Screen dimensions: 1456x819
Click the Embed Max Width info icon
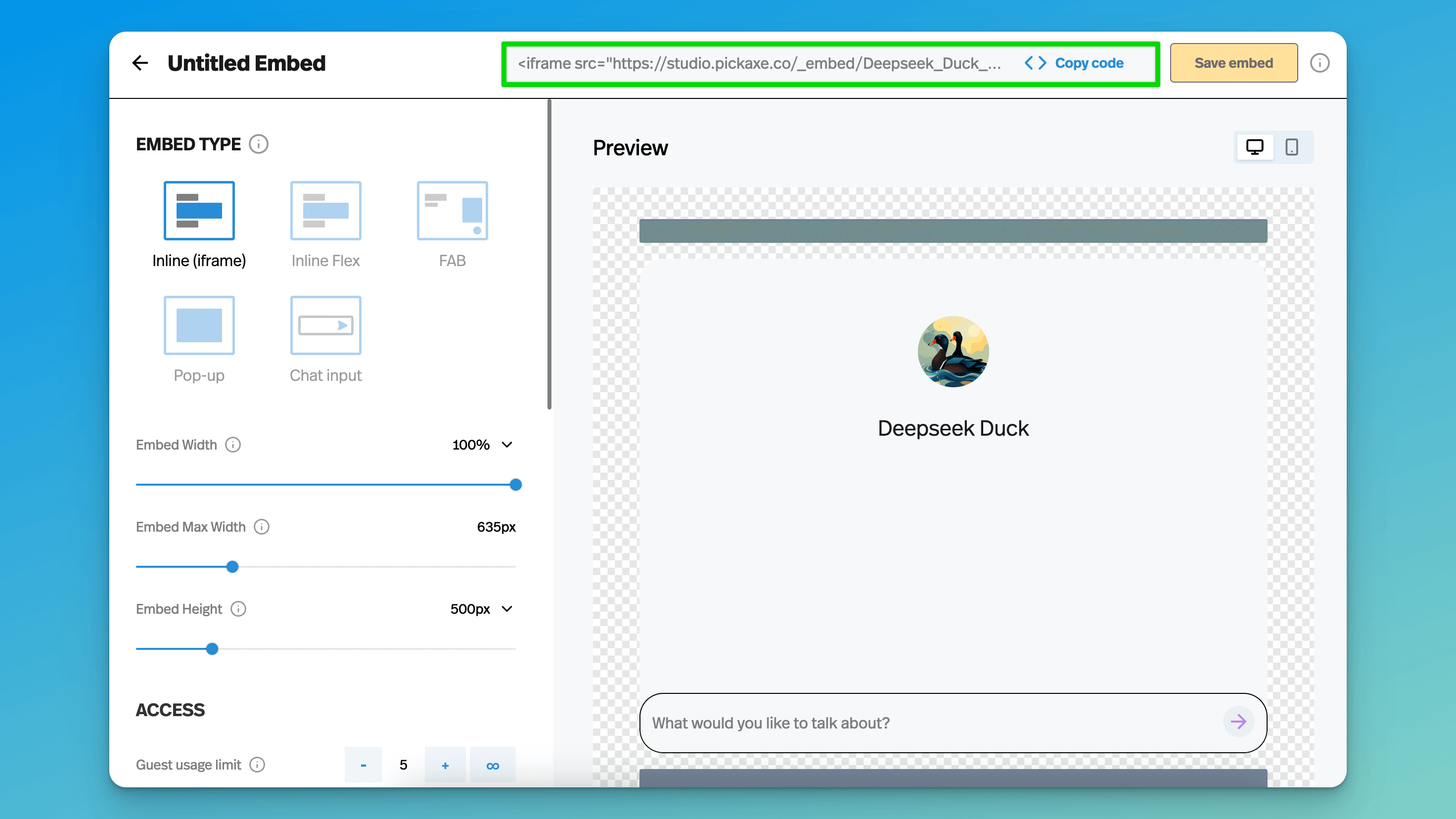pos(262,527)
